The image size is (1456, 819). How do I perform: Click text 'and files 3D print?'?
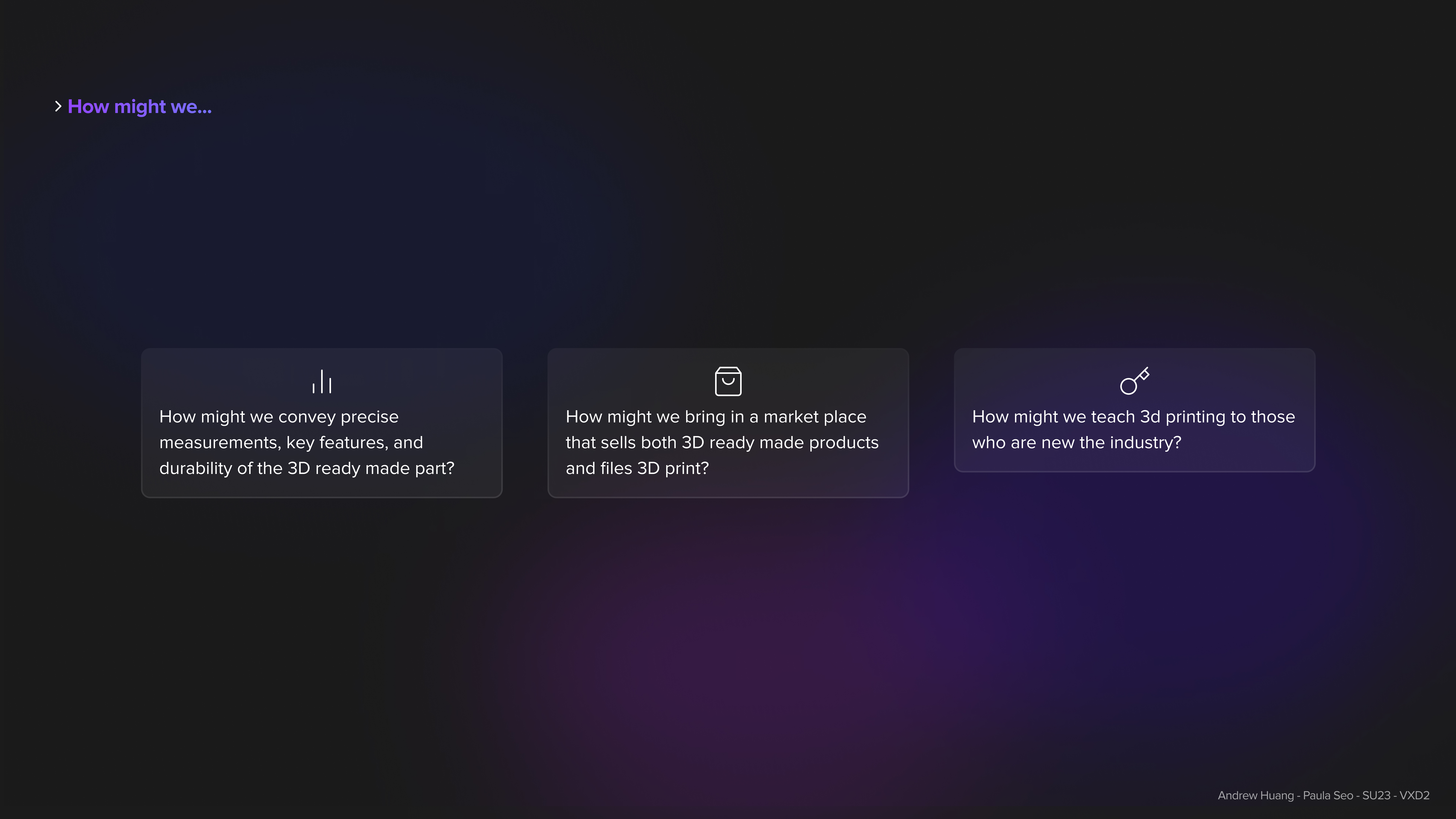pyautogui.click(x=637, y=469)
